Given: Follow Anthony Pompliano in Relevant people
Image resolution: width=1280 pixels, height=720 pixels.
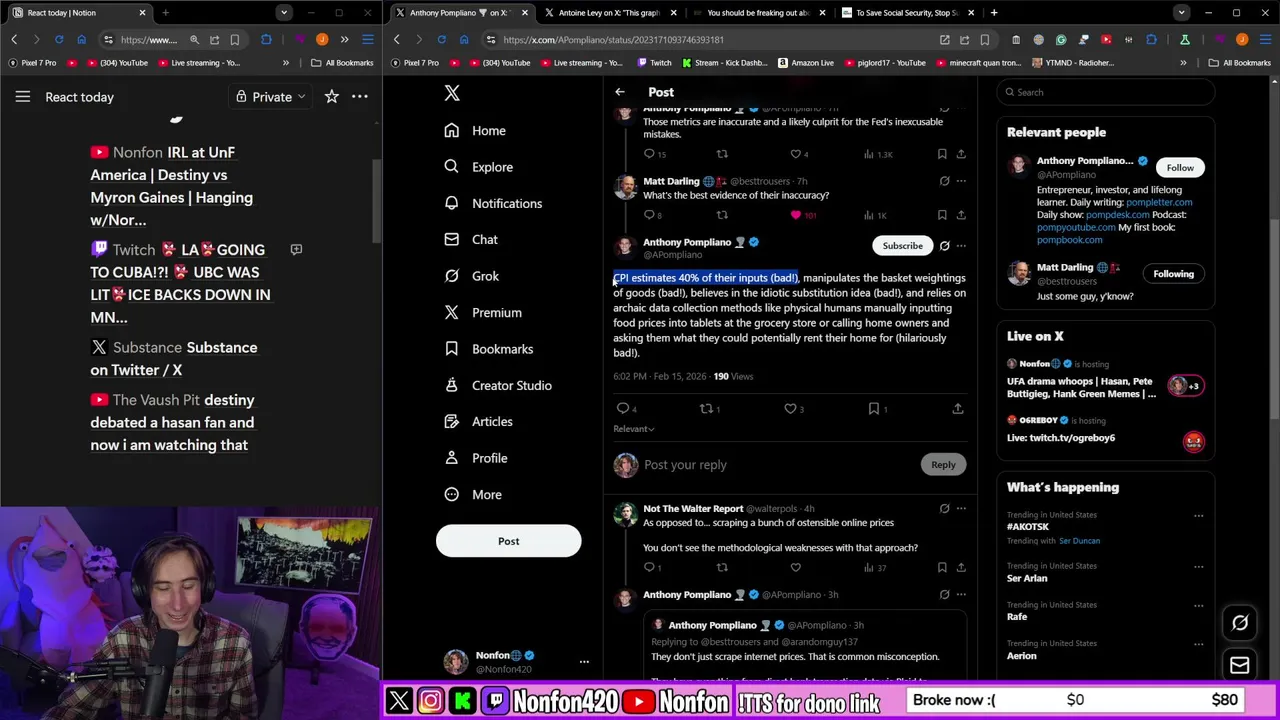Looking at the screenshot, I should (1180, 168).
